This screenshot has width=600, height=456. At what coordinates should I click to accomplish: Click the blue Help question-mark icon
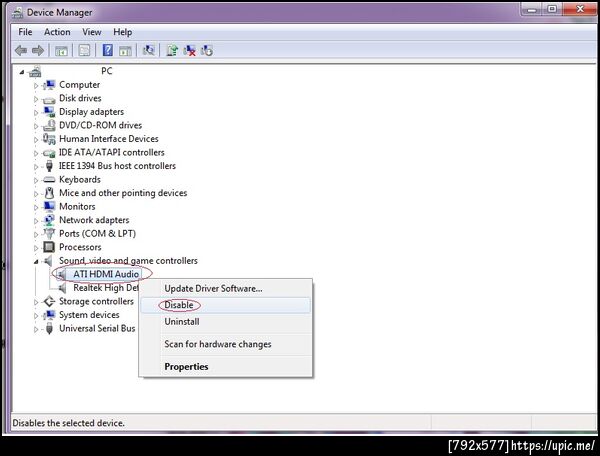(108, 50)
